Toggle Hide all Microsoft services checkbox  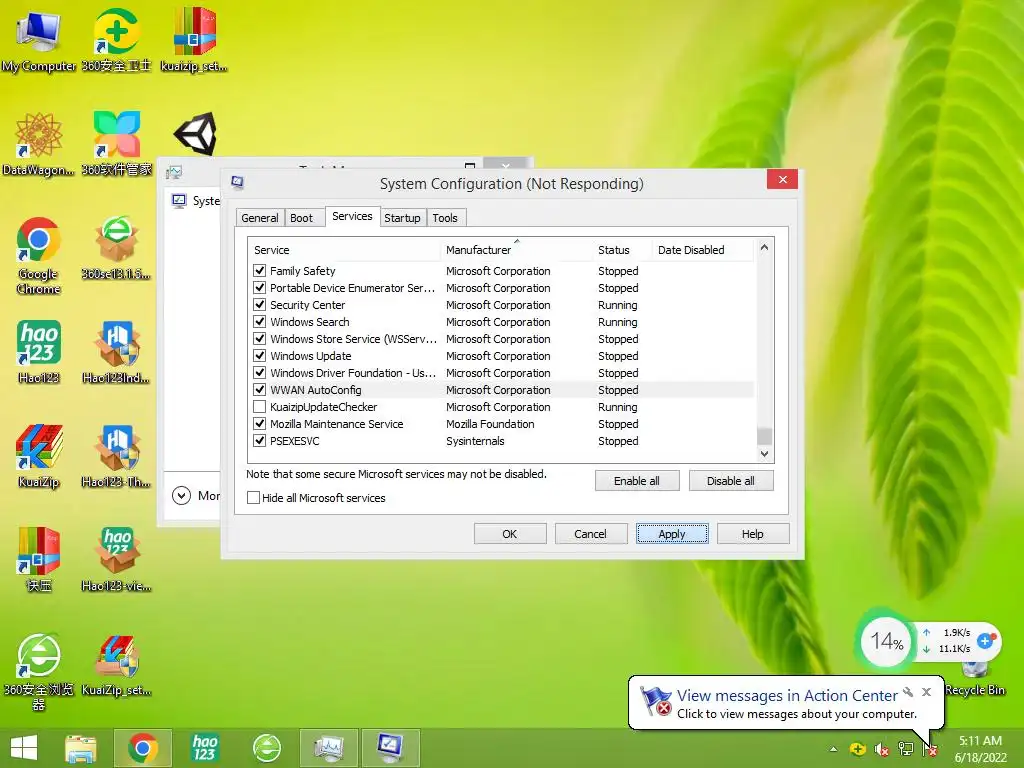[x=253, y=498]
